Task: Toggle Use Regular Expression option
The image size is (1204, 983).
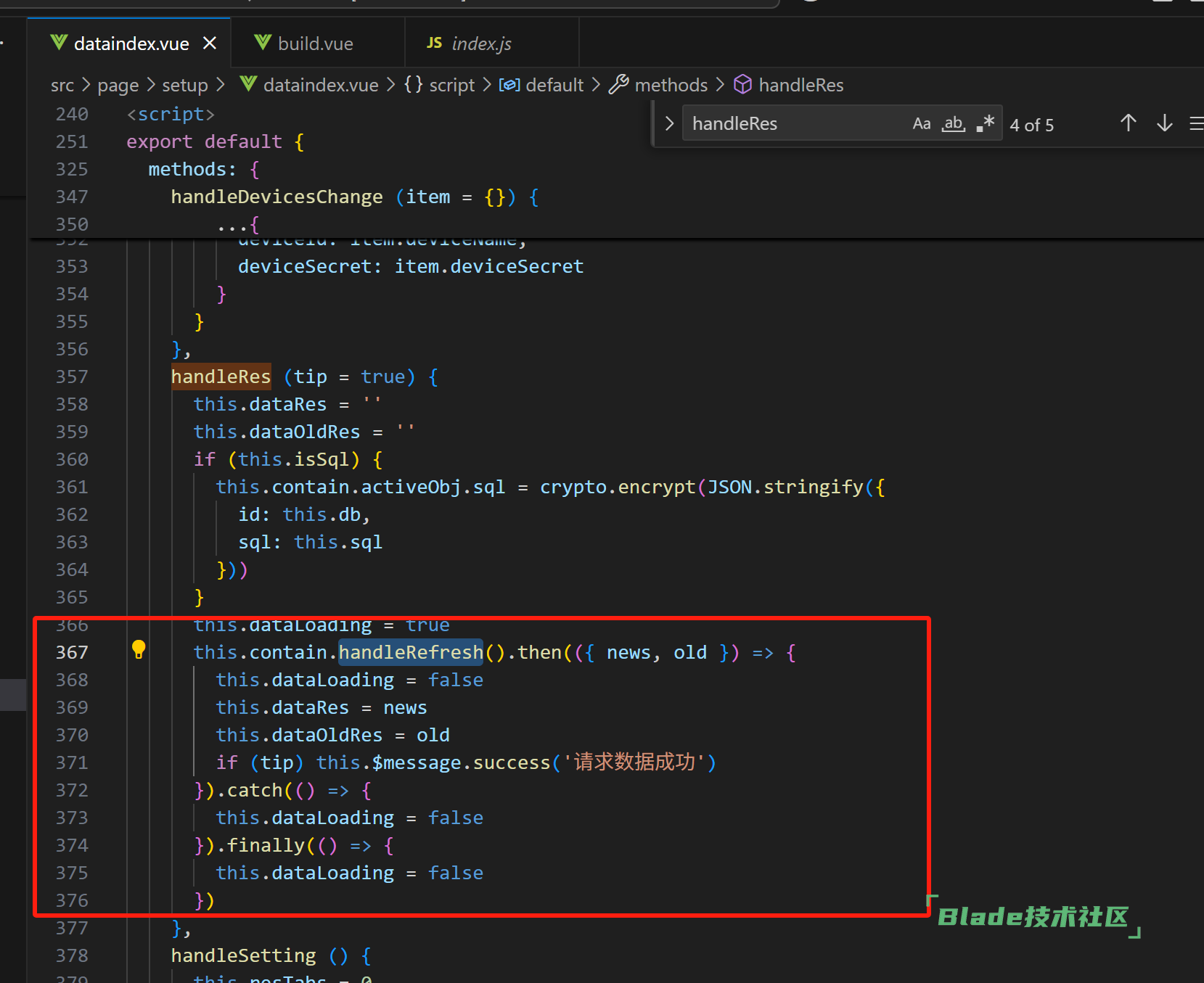Action: (985, 123)
